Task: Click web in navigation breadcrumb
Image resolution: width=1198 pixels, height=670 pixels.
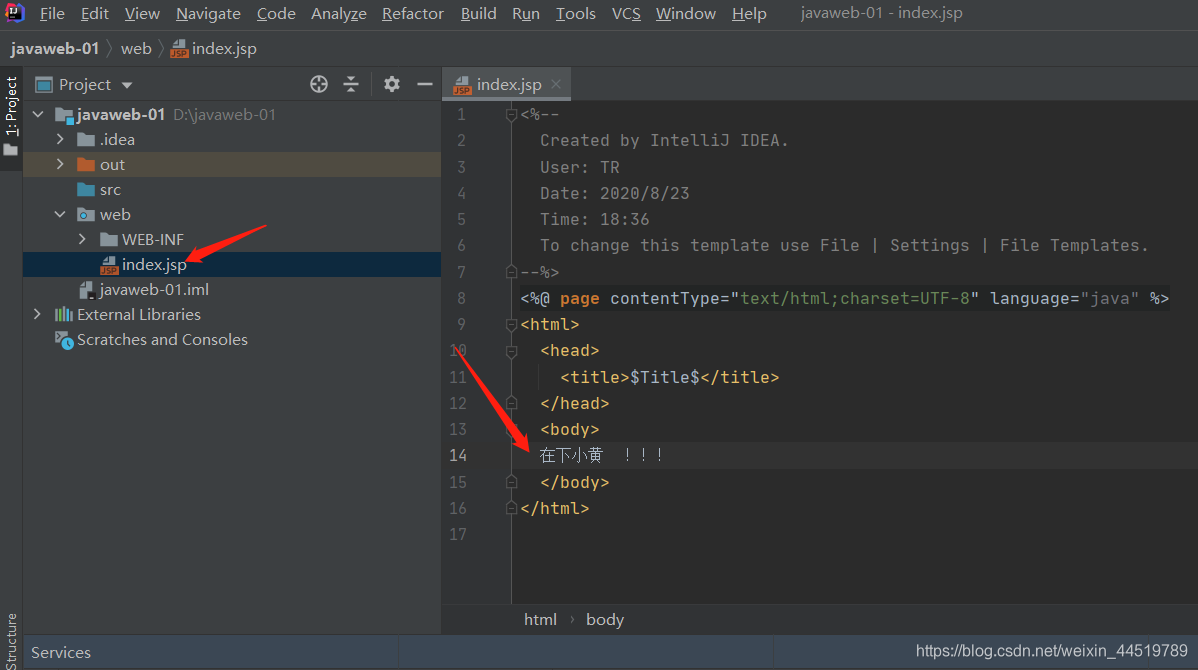Action: coord(136,49)
